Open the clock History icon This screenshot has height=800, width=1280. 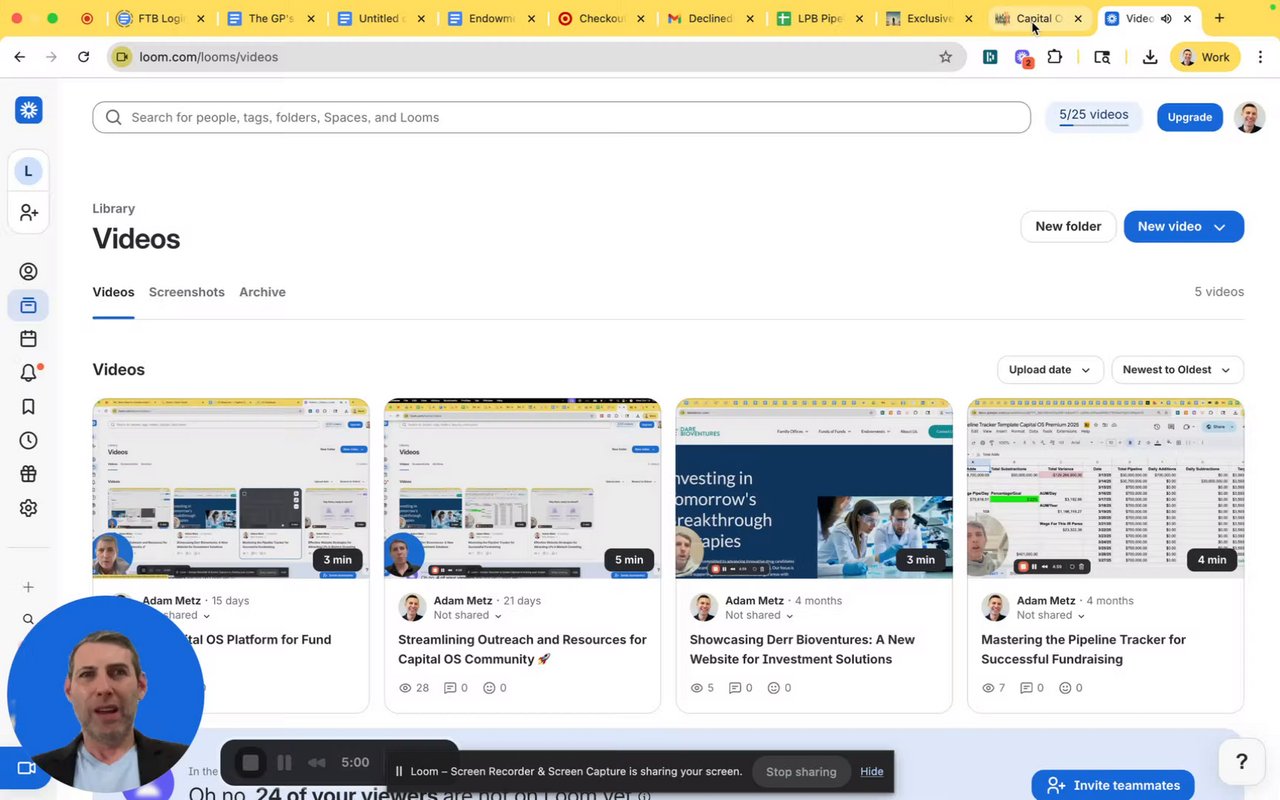point(28,440)
